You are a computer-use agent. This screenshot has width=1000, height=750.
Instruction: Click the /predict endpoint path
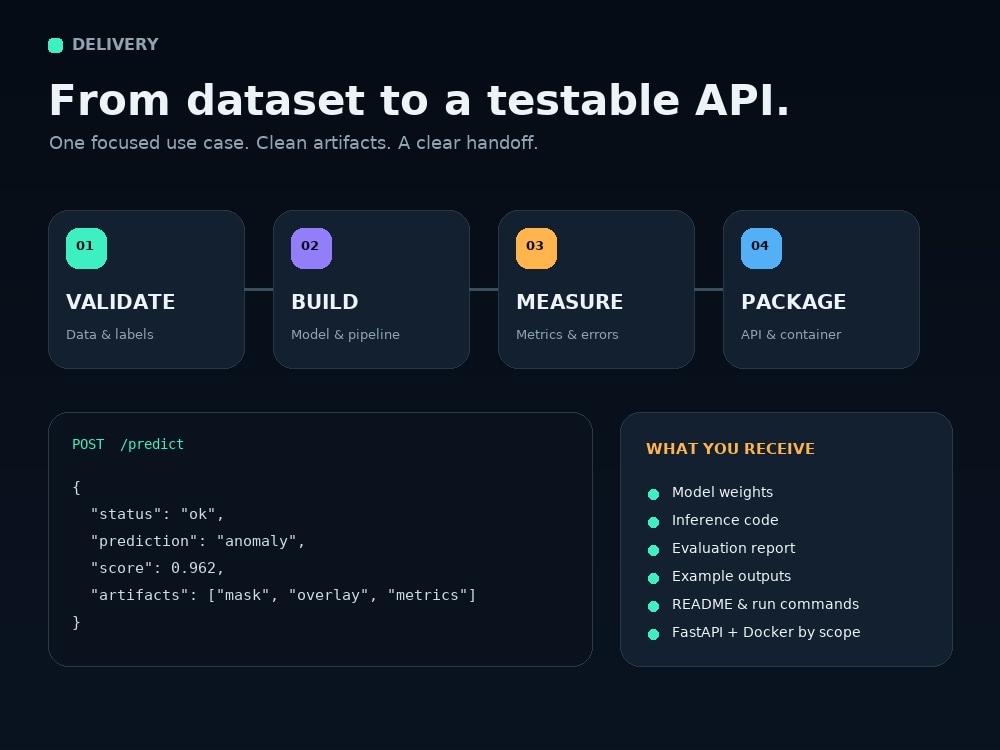point(152,445)
